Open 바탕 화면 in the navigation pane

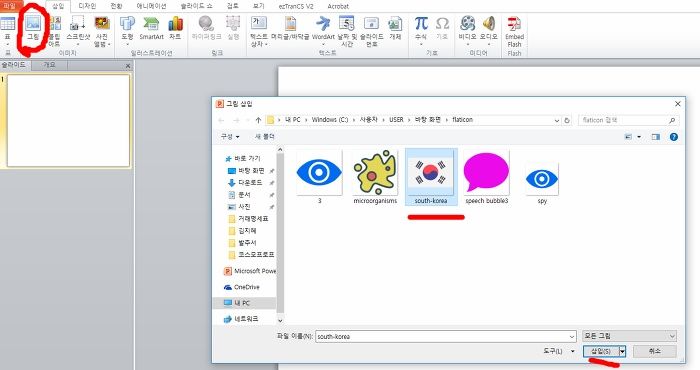pos(246,170)
